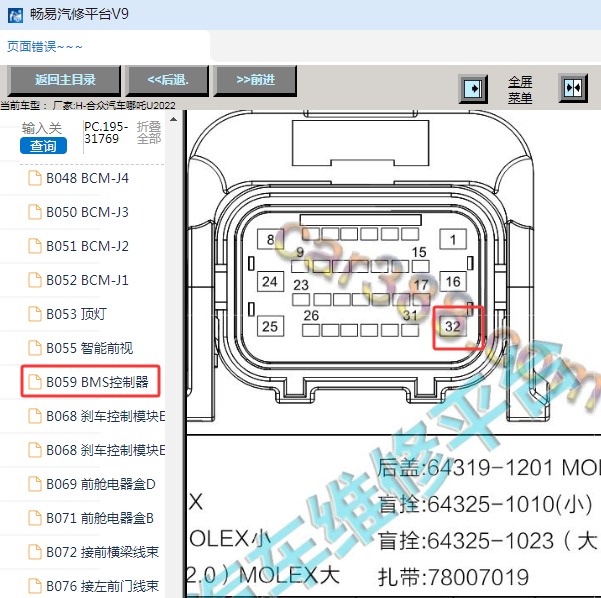Click the right-arrow panel expand icon

coord(473,89)
